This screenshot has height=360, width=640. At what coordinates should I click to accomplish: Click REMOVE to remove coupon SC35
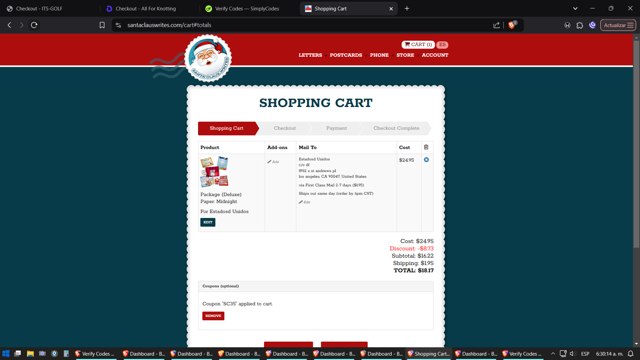pos(213,316)
